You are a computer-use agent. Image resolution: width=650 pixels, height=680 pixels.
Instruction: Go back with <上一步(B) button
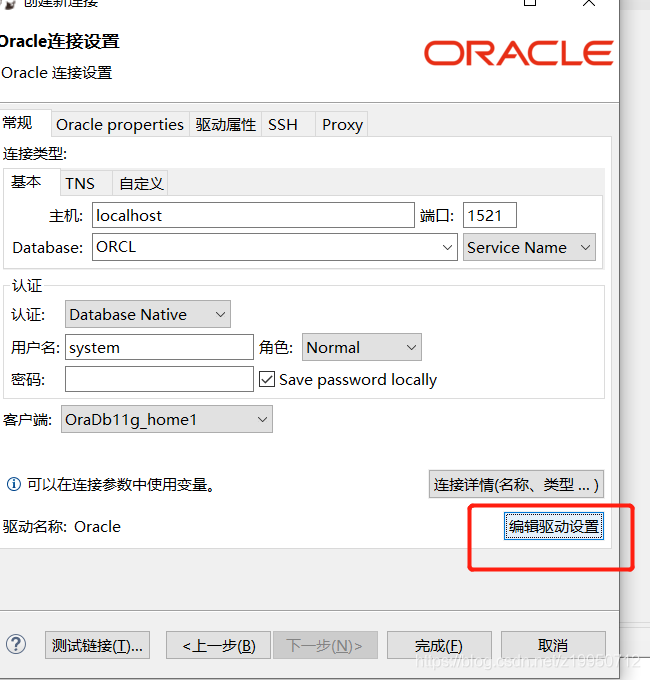(x=218, y=645)
